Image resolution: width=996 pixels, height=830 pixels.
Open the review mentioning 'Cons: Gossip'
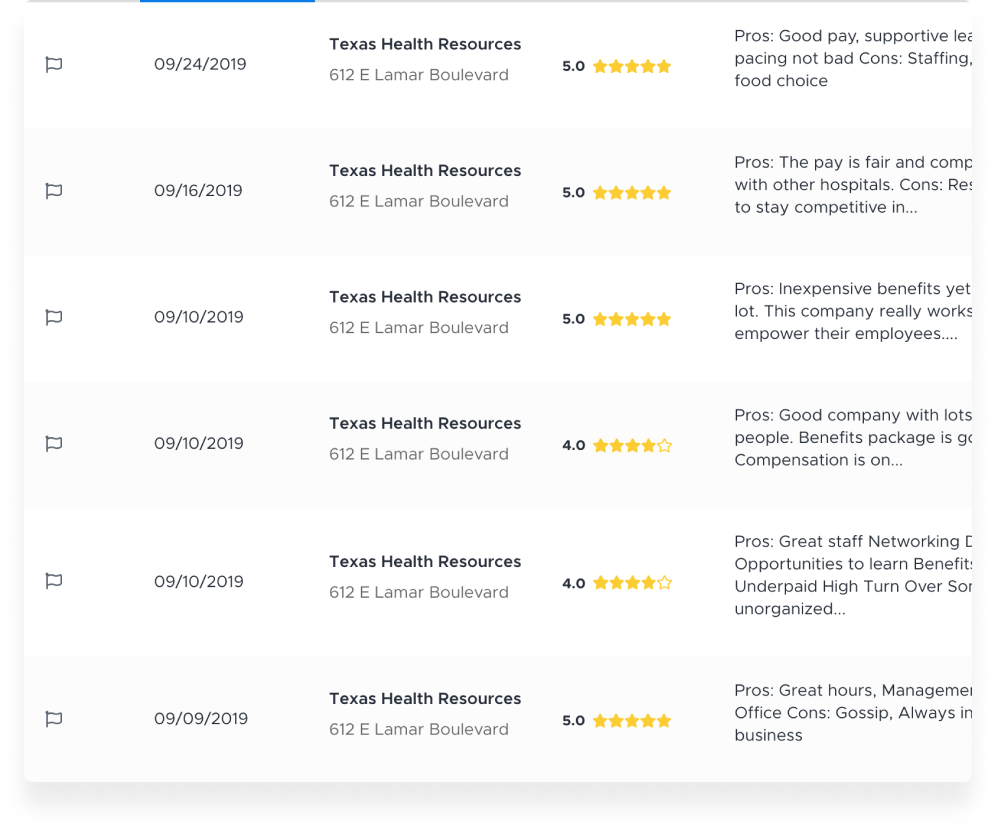click(x=852, y=713)
